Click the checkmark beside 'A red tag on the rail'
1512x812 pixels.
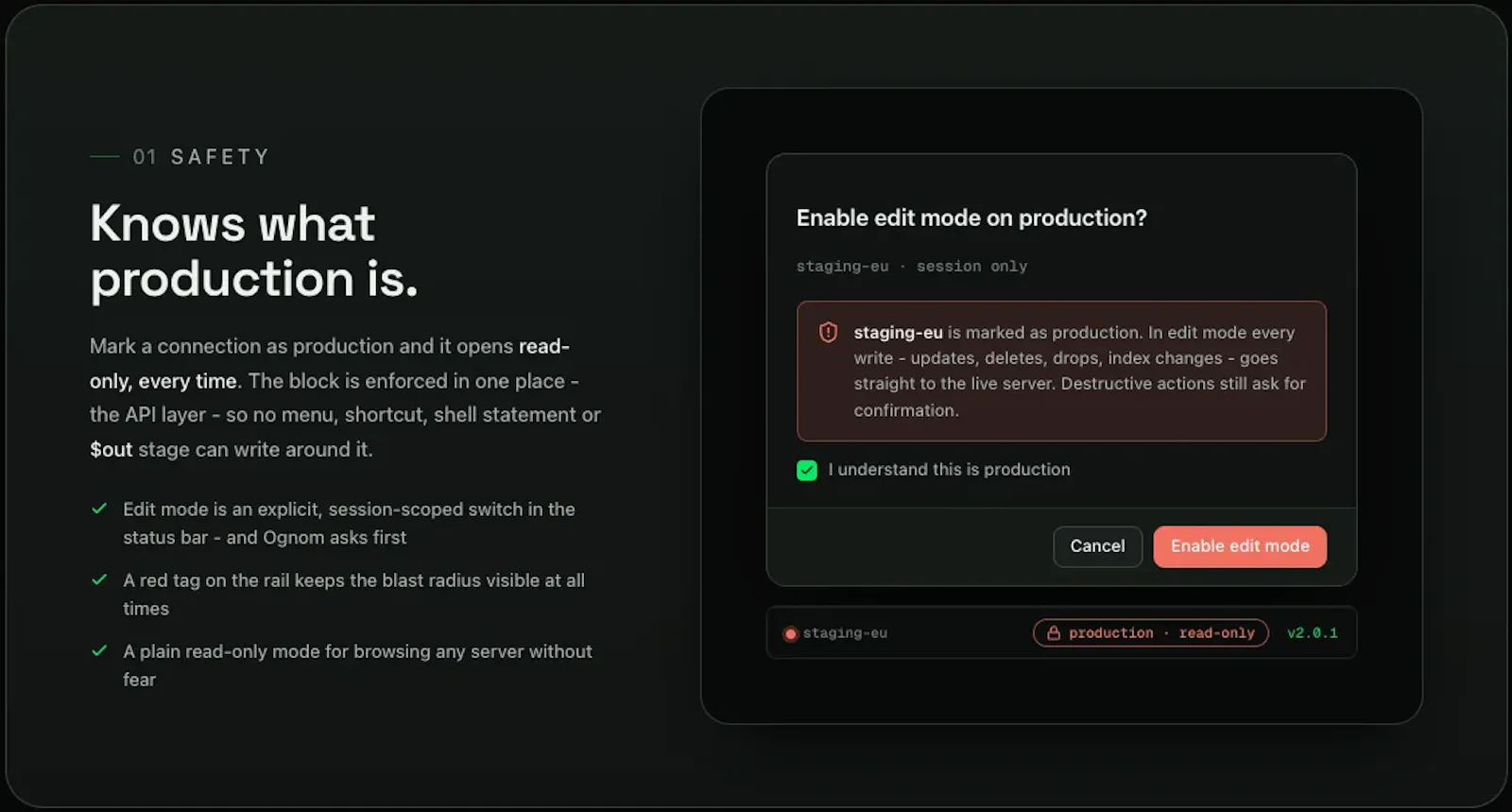click(x=99, y=579)
